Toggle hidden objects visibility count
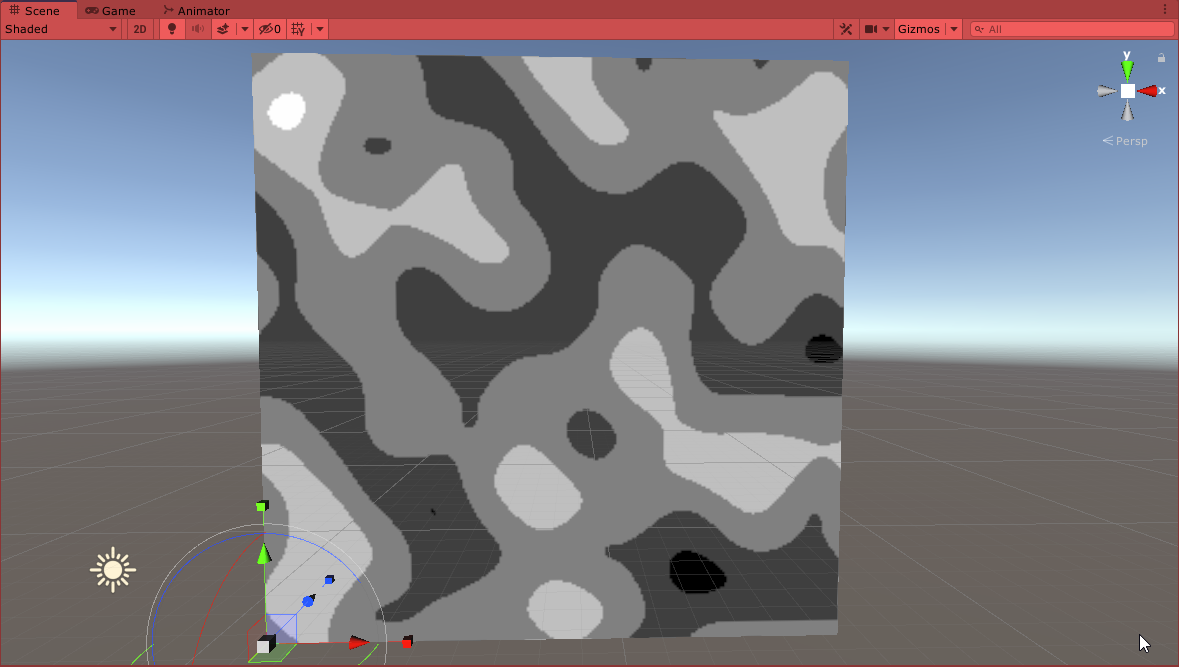Screen dimensions: 1179x667 (x=270, y=29)
